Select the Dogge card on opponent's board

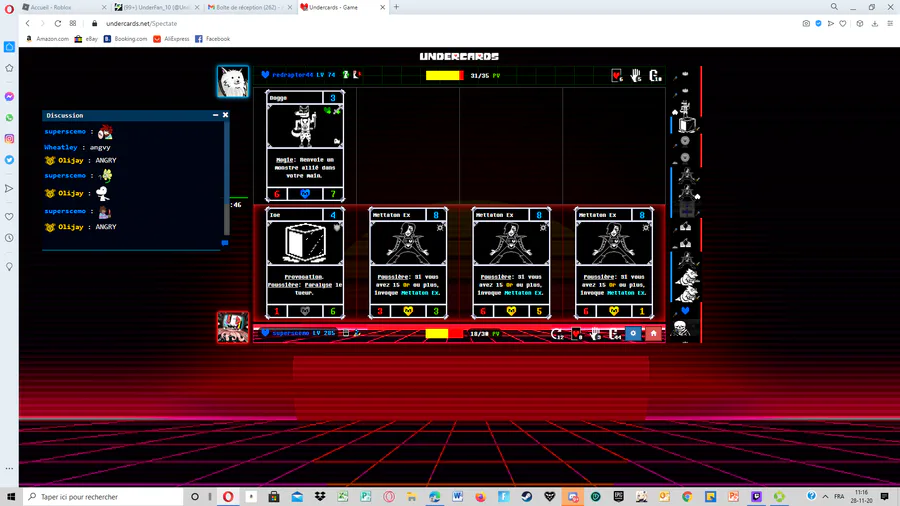305,146
